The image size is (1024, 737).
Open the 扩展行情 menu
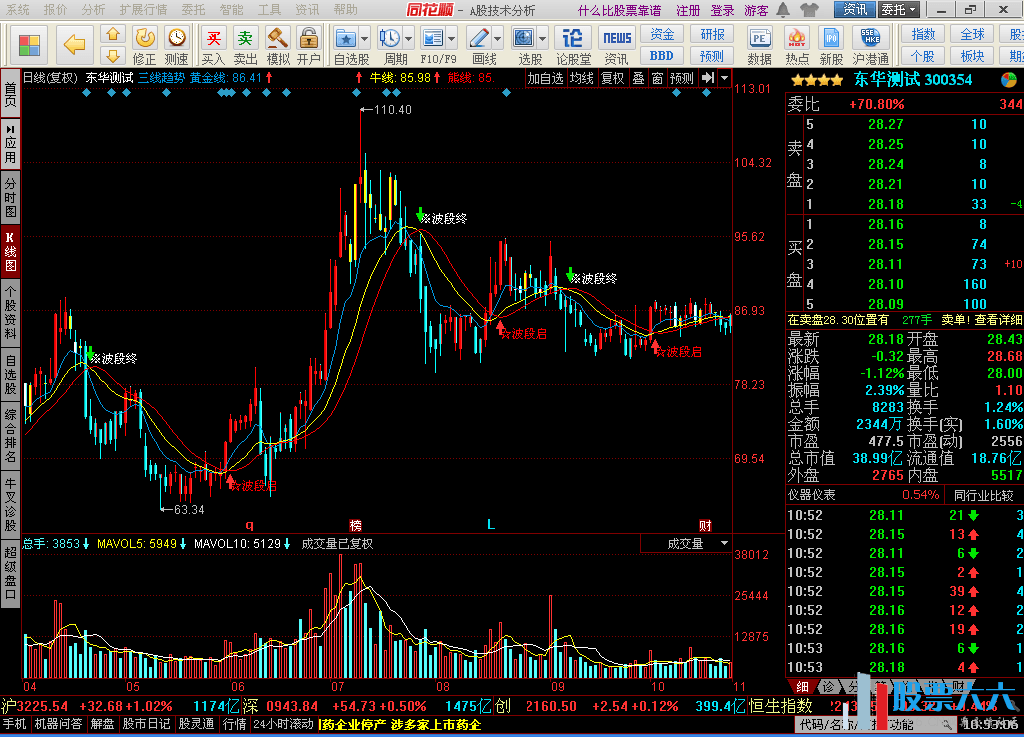coord(143,10)
